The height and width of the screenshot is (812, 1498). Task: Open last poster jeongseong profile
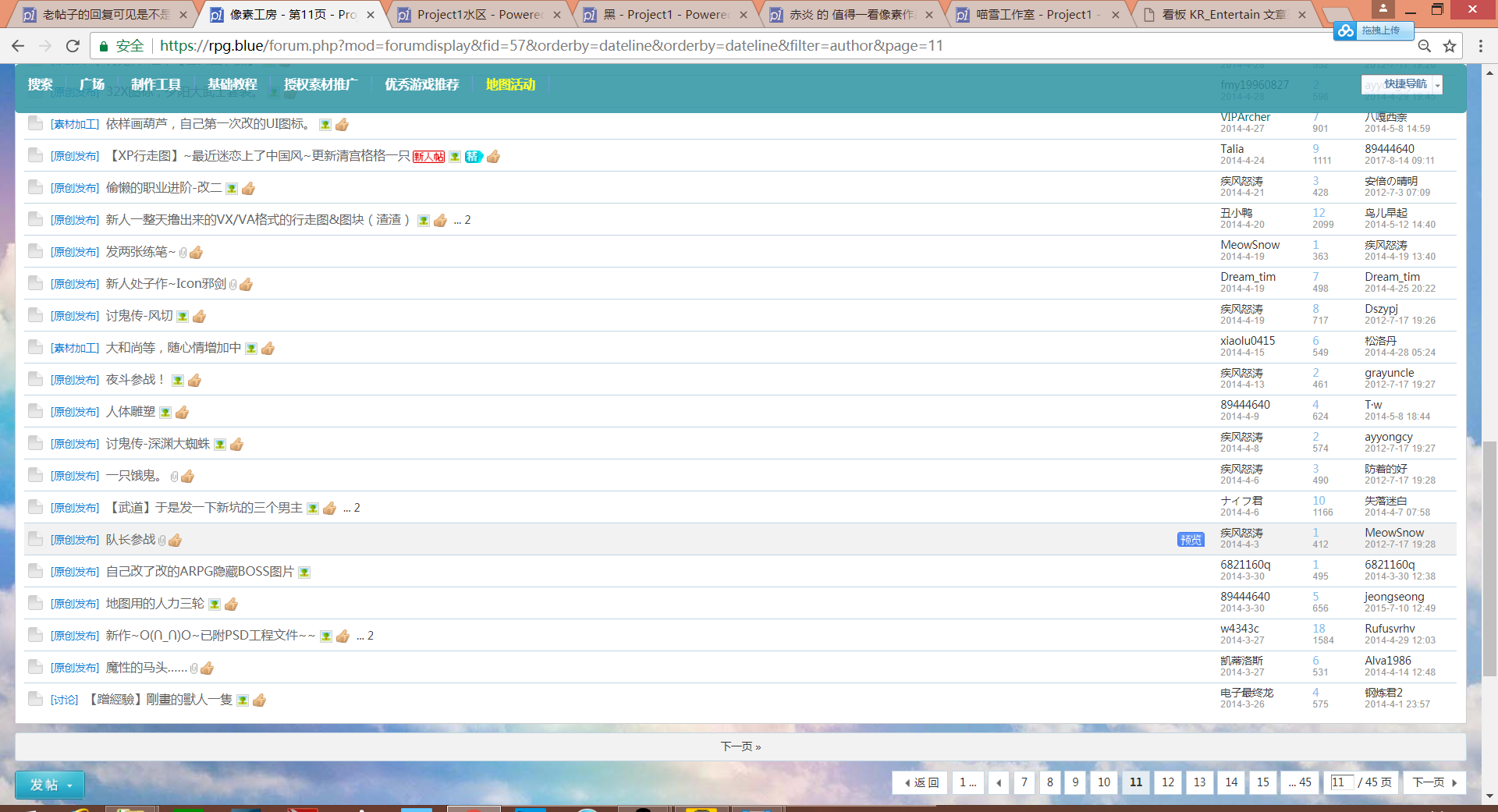(x=1394, y=597)
